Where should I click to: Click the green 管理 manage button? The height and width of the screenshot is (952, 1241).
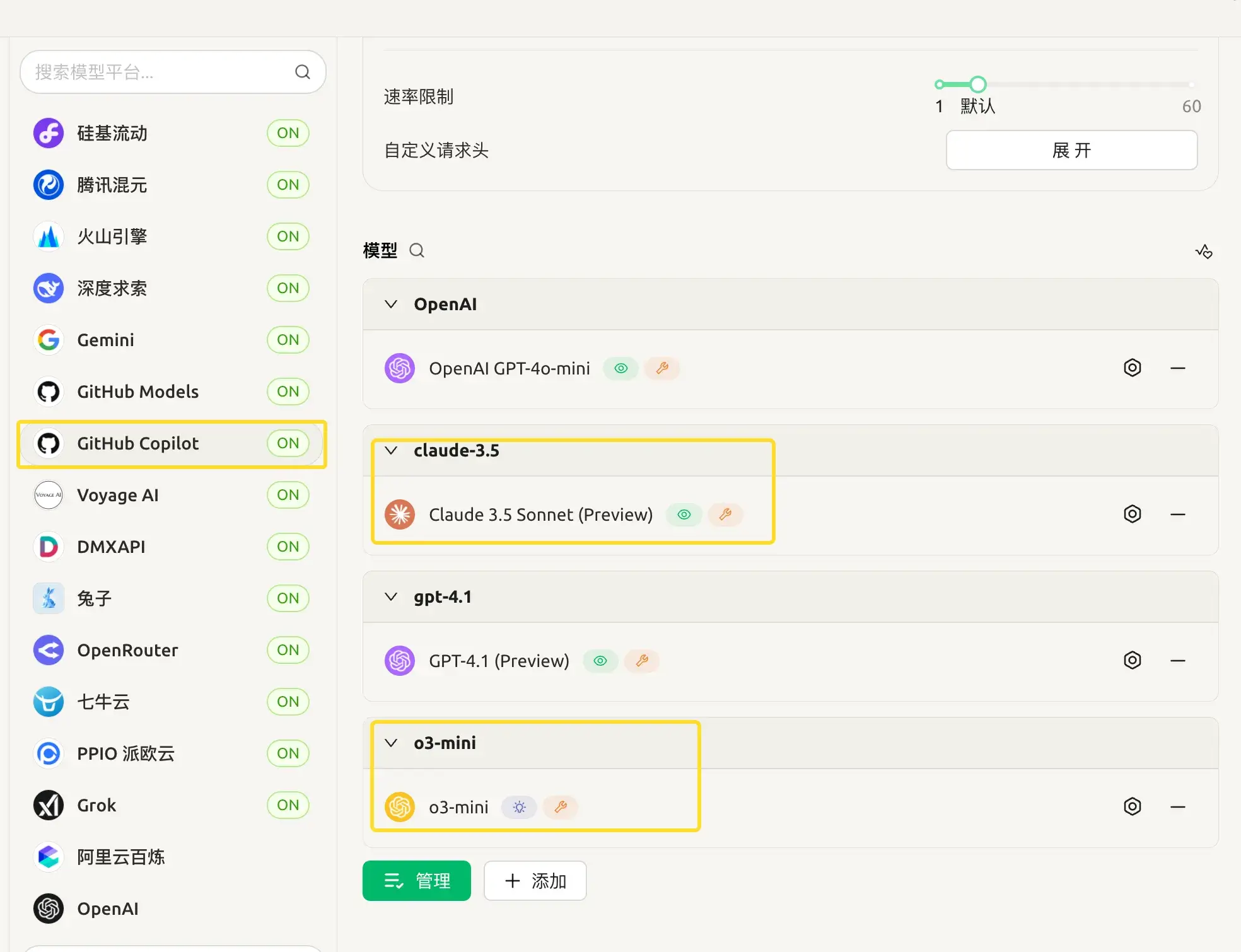pos(416,881)
